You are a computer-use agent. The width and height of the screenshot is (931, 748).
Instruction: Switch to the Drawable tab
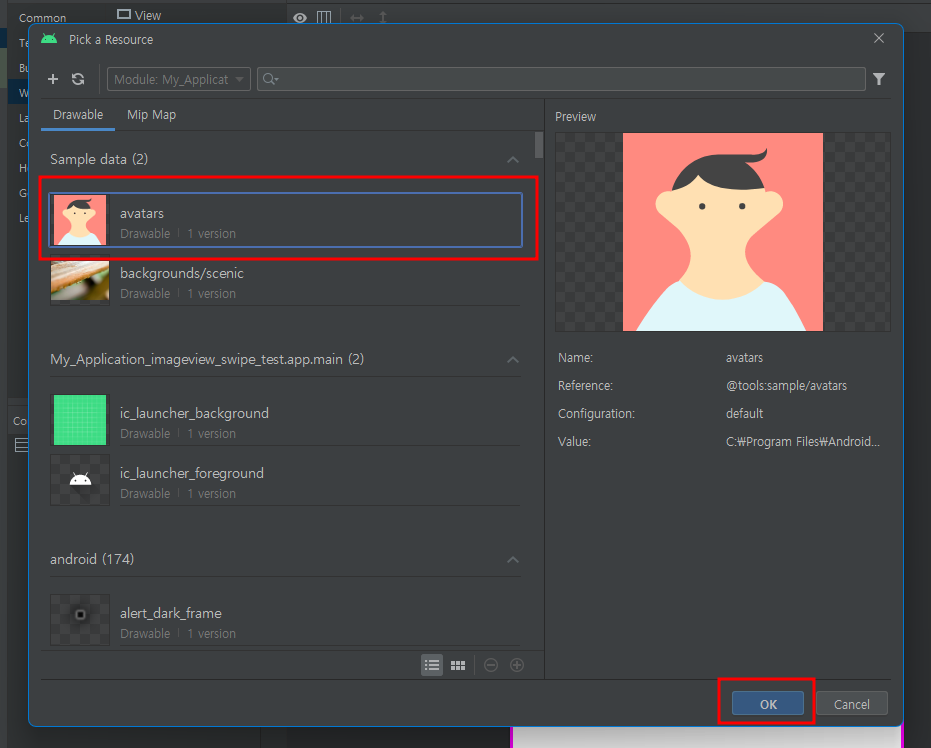(x=78, y=115)
